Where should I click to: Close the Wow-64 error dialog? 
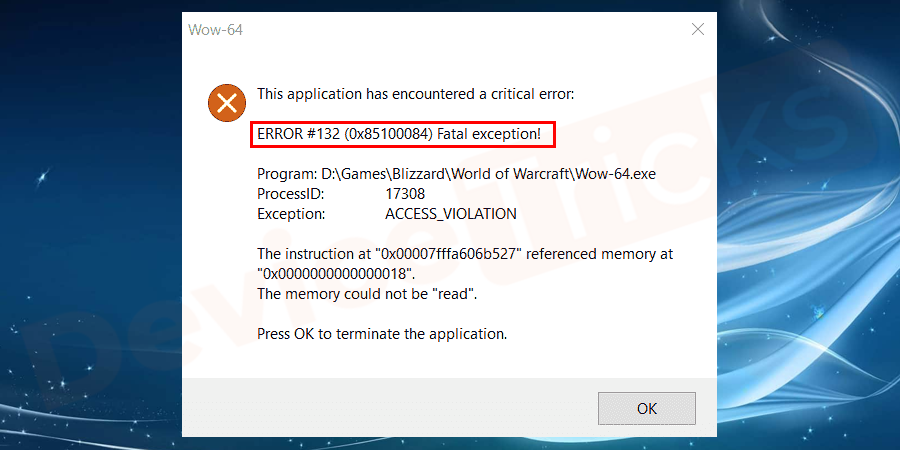click(x=697, y=29)
